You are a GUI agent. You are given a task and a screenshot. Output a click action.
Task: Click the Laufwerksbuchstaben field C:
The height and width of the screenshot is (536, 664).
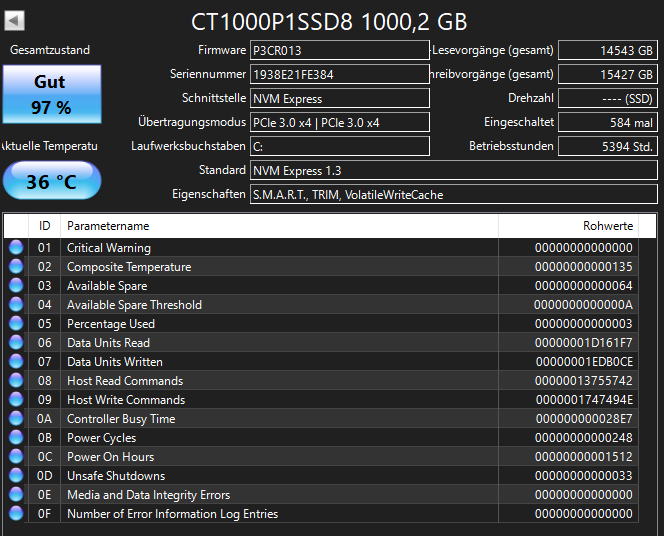tap(340, 146)
